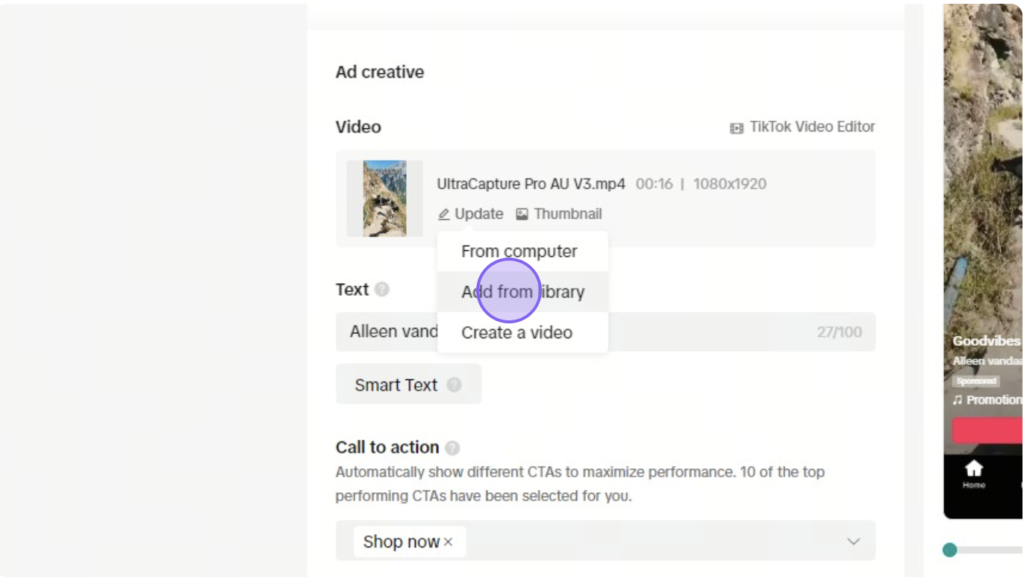1024x584 pixels.
Task: Click the red CTA button in preview
Action: point(987,431)
